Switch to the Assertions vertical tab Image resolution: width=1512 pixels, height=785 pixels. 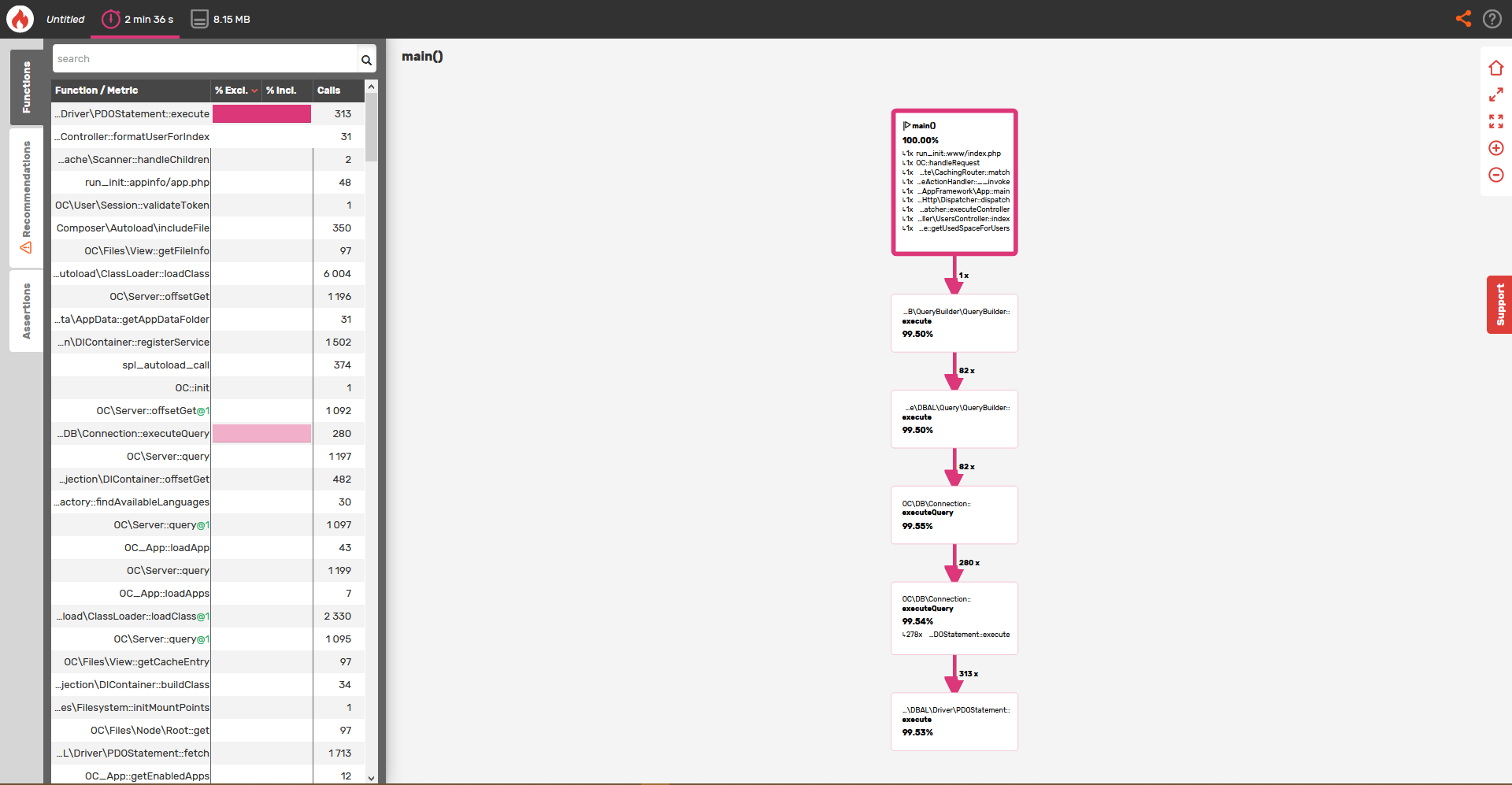[x=27, y=311]
